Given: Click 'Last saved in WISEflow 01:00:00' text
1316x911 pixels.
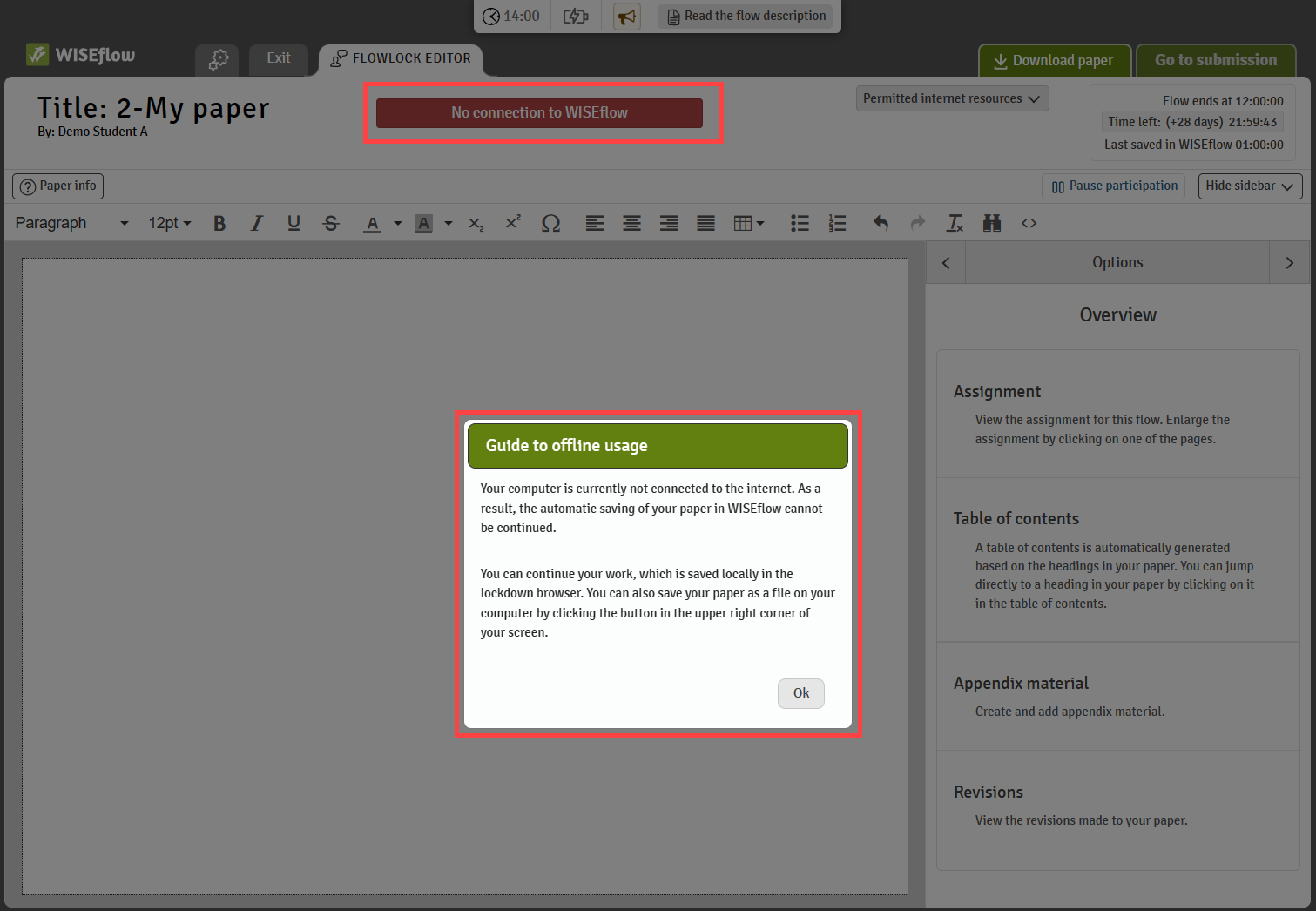Looking at the screenshot, I should pyautogui.click(x=1194, y=145).
